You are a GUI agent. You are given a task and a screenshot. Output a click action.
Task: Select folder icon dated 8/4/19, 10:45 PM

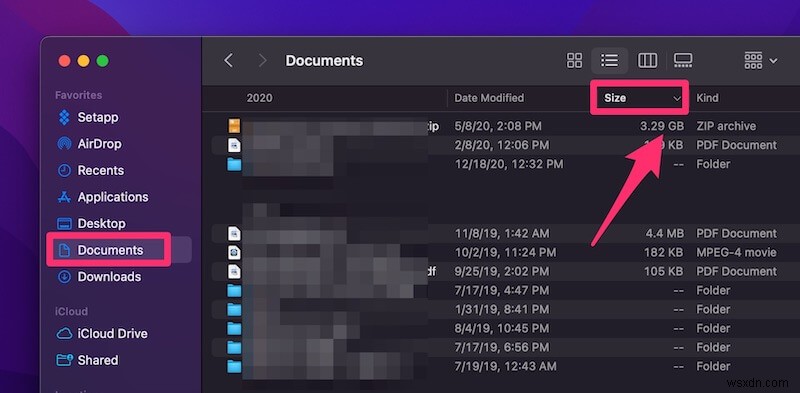tap(234, 329)
